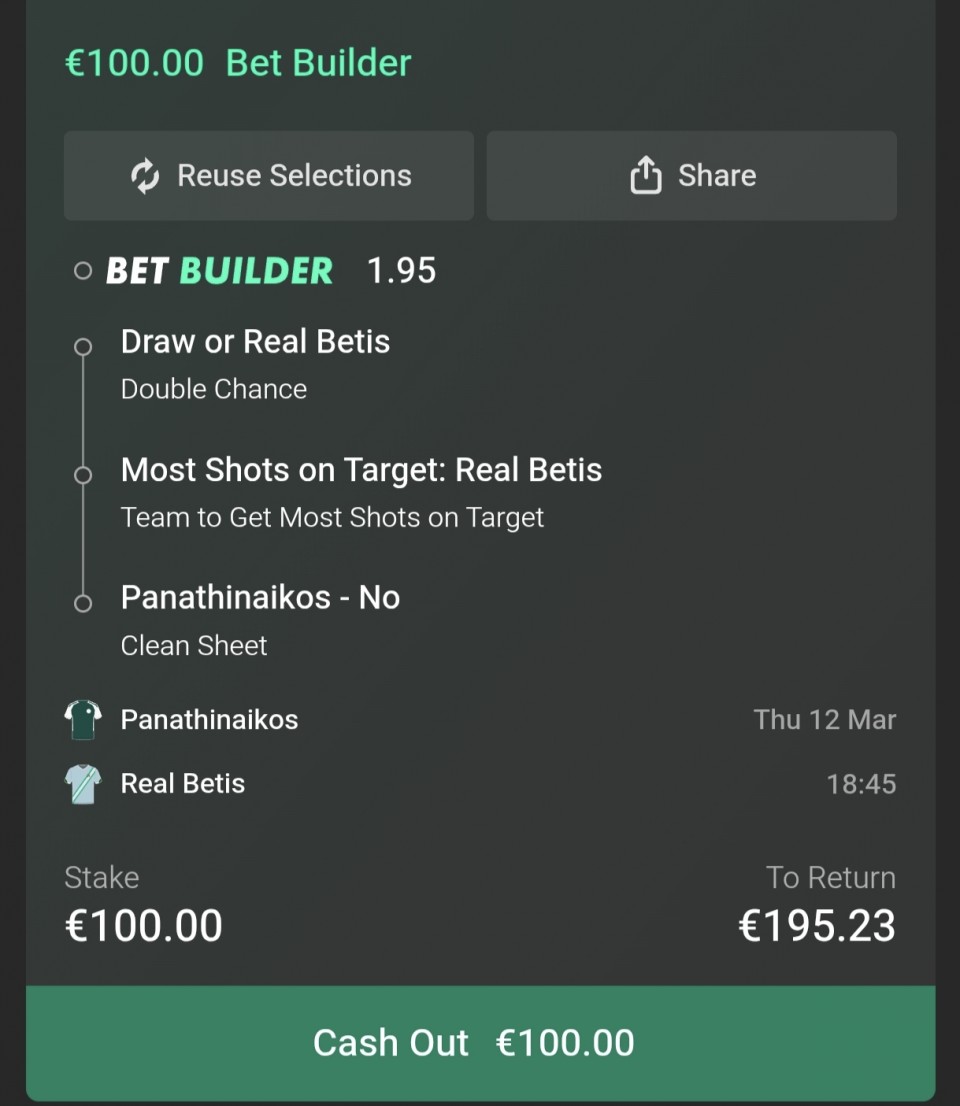
Task: Open the Real Betis team name link
Action: [x=183, y=784]
